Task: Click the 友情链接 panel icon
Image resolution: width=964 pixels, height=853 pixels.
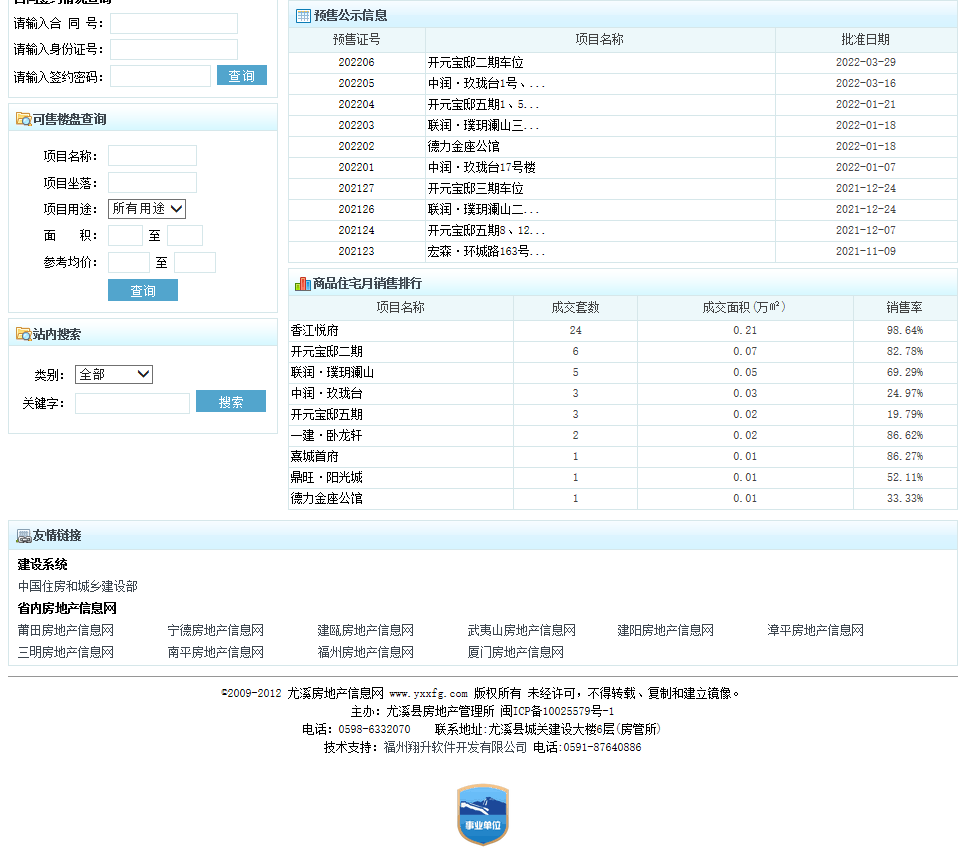Action: click(x=23, y=536)
